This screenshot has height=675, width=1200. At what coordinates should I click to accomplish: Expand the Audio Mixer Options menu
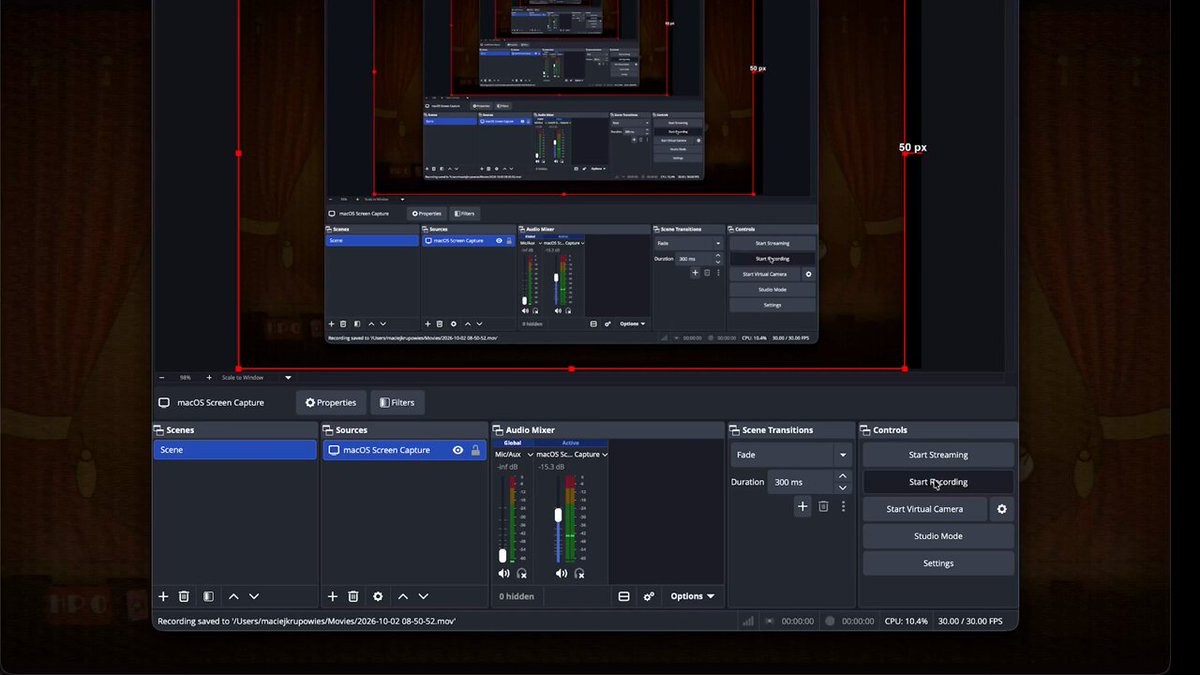tap(692, 596)
